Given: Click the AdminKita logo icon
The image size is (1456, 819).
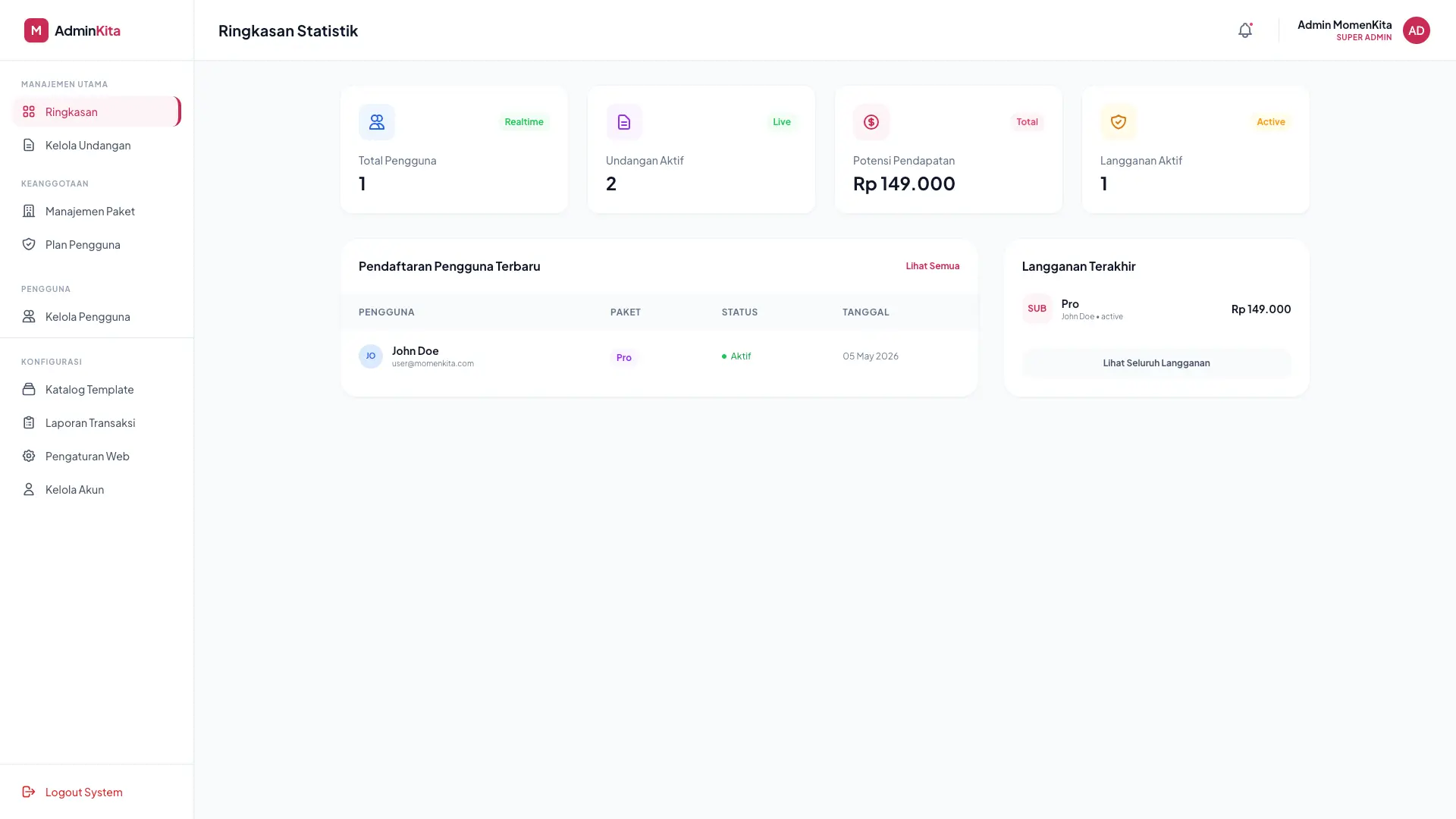Looking at the screenshot, I should pos(36,30).
